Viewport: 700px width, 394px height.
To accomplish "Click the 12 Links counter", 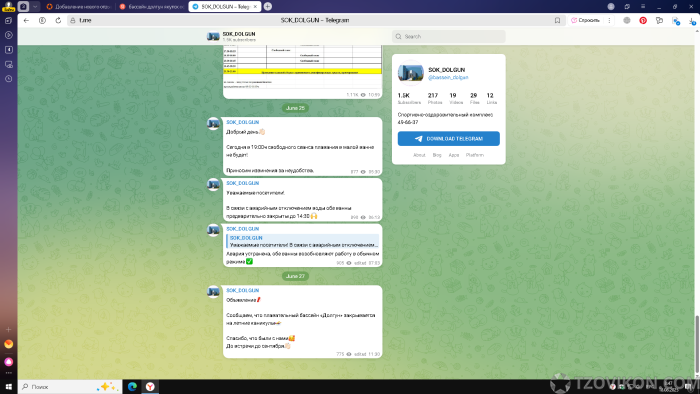I will coord(491,98).
